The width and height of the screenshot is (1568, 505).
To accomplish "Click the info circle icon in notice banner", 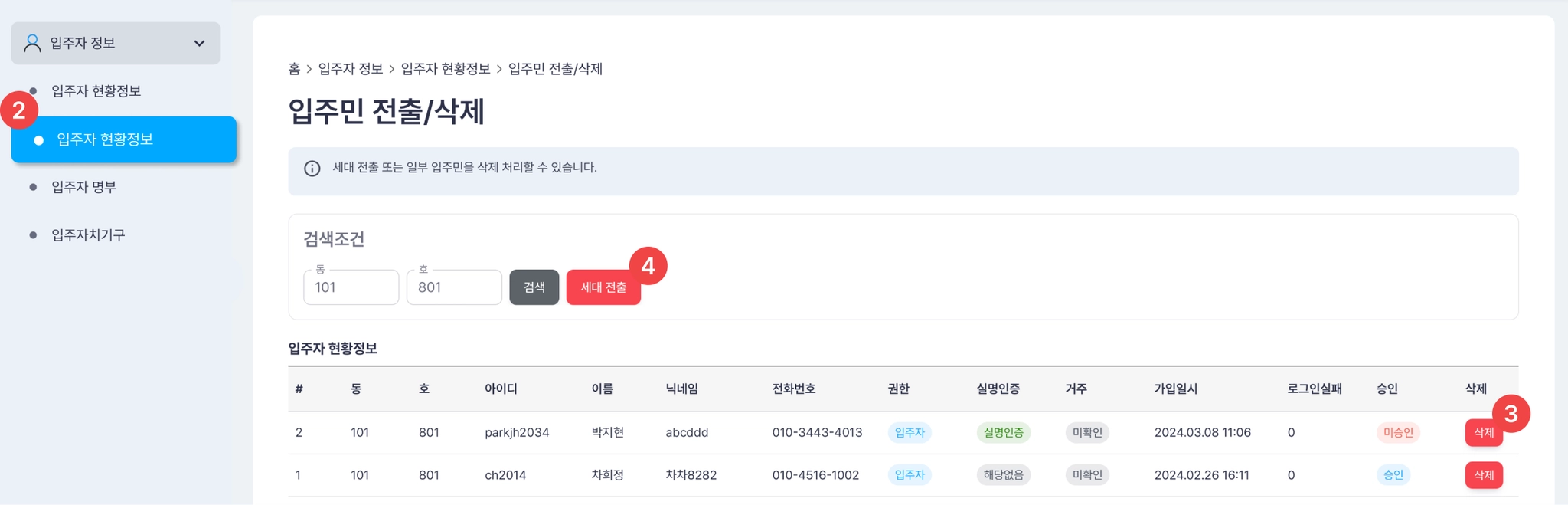I will point(312,169).
